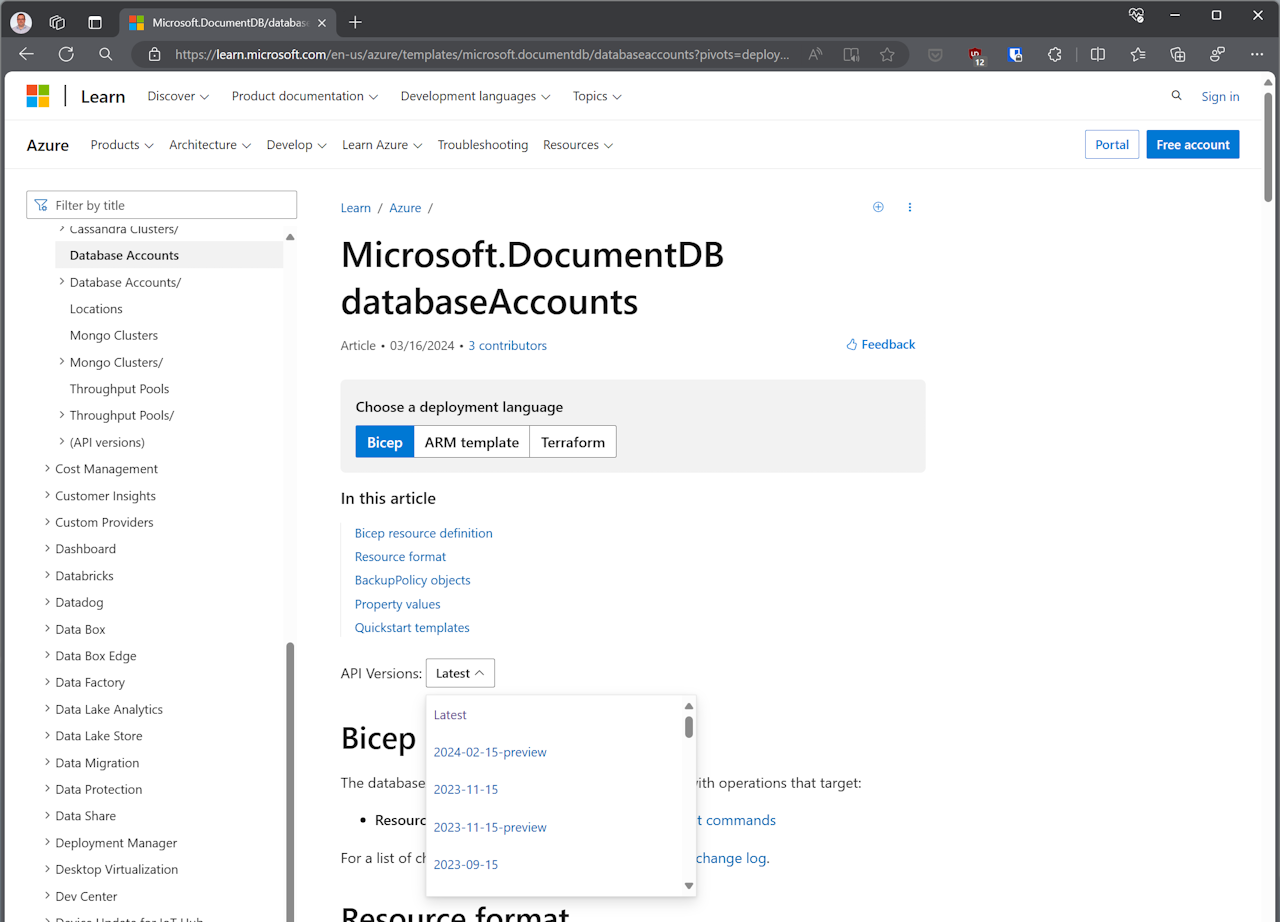Screen dimensions: 1280x922
Task: Expand the Cost Management tree node
Action: point(47,469)
